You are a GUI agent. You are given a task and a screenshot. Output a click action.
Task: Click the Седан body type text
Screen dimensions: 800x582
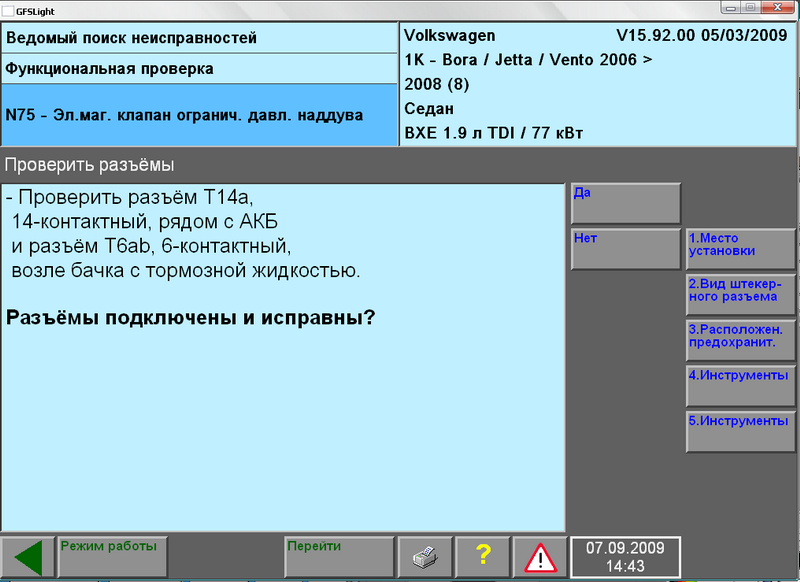tap(429, 109)
